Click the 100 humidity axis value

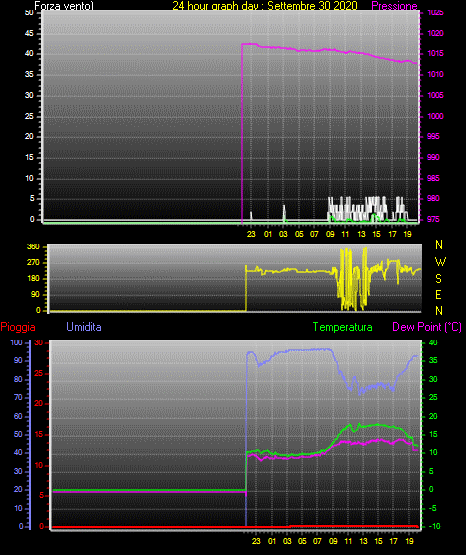pyautogui.click(x=17, y=342)
